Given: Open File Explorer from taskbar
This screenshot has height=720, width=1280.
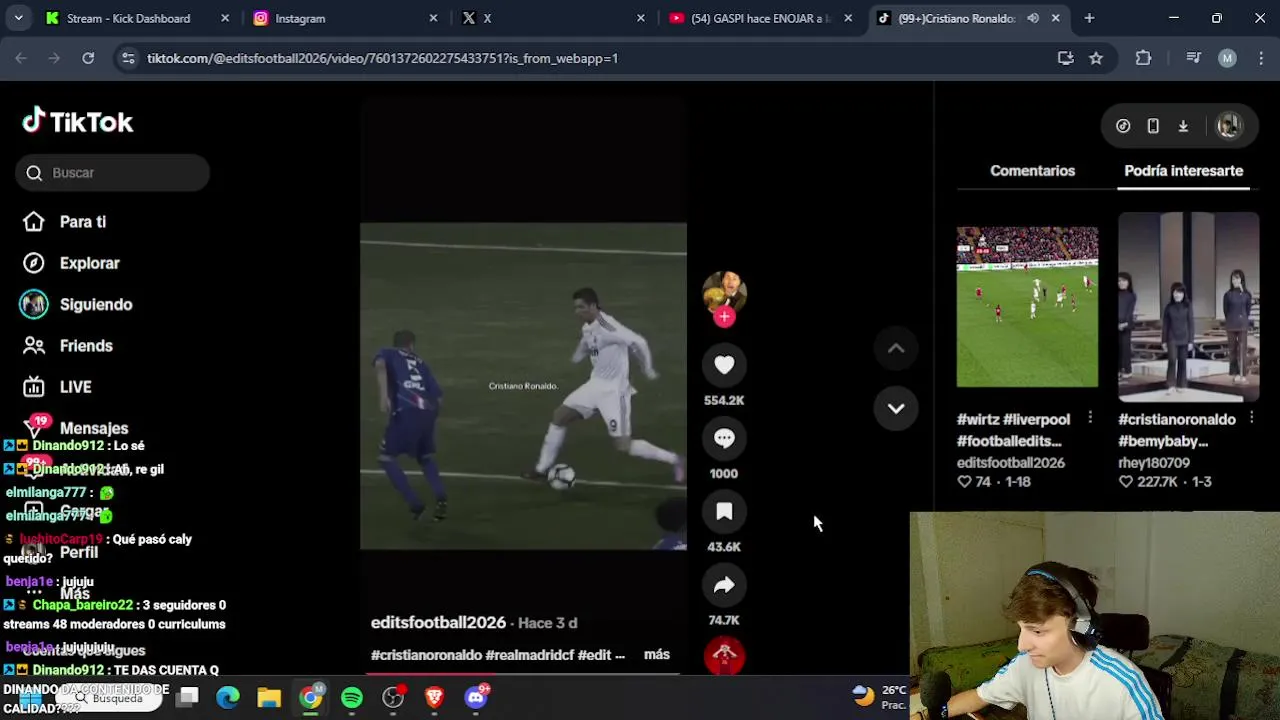Looking at the screenshot, I should pos(269,697).
